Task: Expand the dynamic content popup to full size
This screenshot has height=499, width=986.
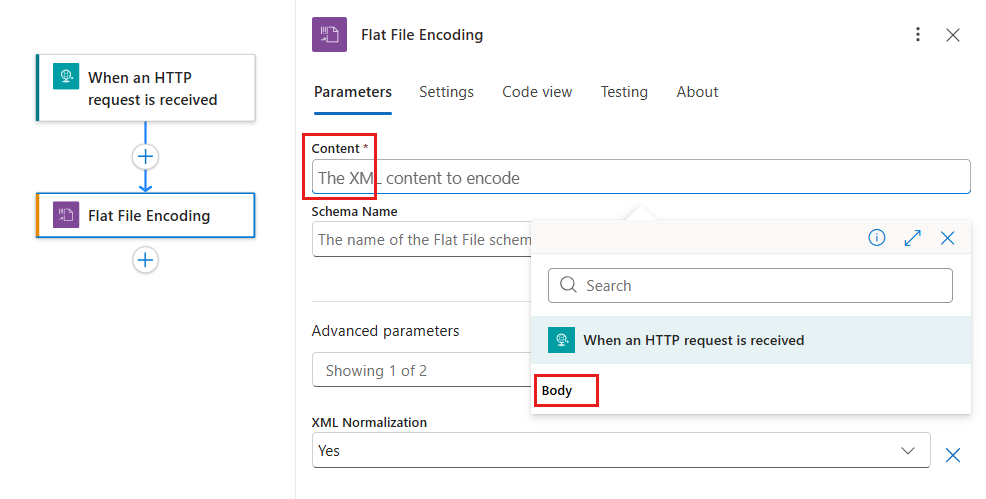Action: (x=912, y=238)
